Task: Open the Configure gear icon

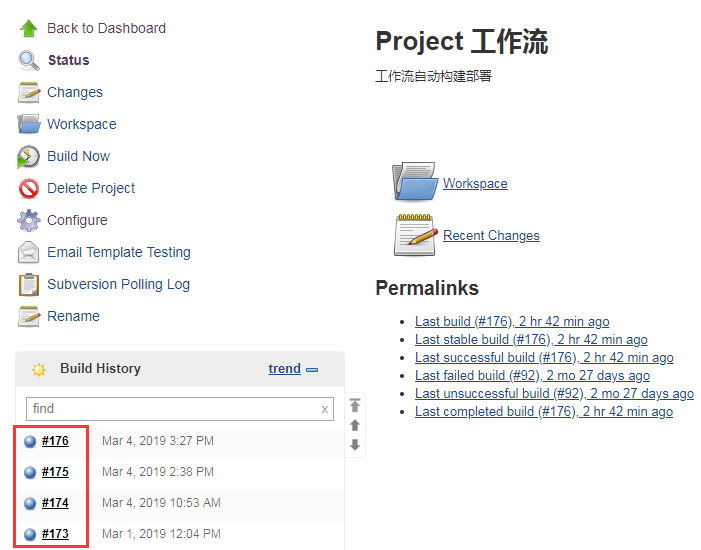Action: click(29, 220)
